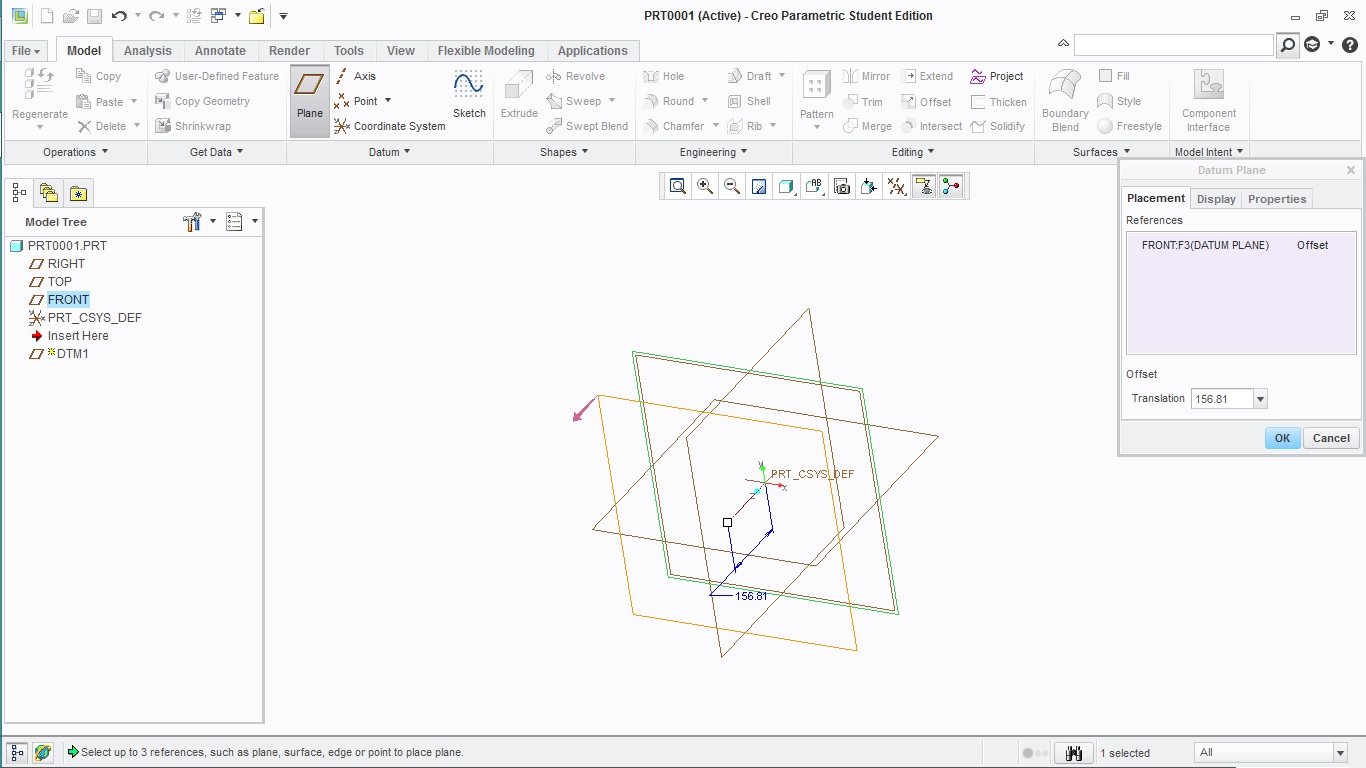Open Datum Display Filters dropdown

point(897,186)
